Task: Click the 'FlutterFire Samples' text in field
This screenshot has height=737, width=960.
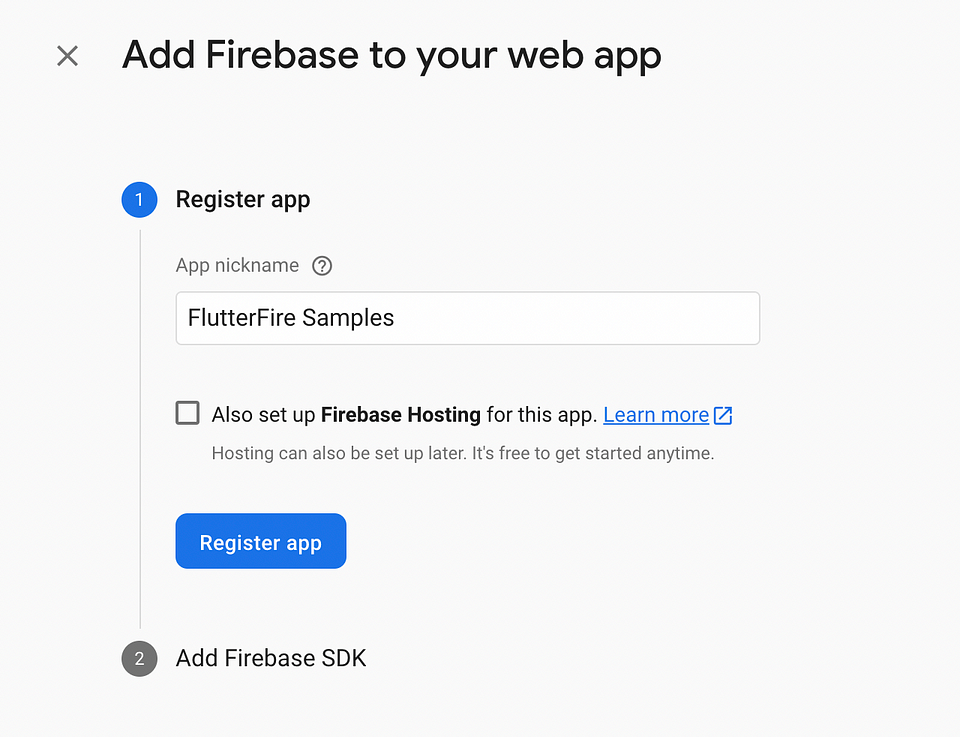Action: tap(291, 318)
